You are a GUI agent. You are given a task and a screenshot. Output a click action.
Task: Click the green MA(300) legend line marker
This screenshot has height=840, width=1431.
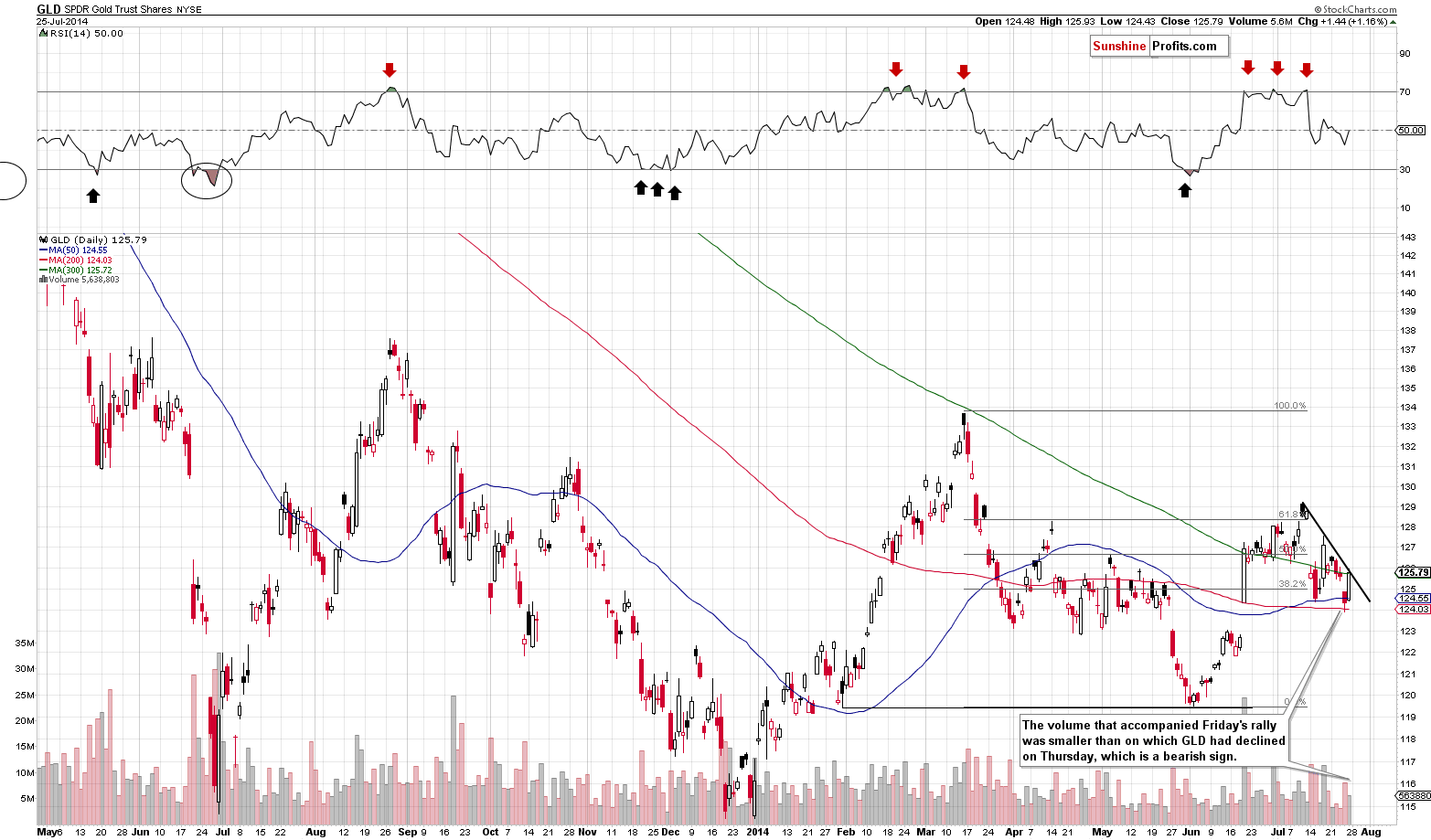point(43,271)
